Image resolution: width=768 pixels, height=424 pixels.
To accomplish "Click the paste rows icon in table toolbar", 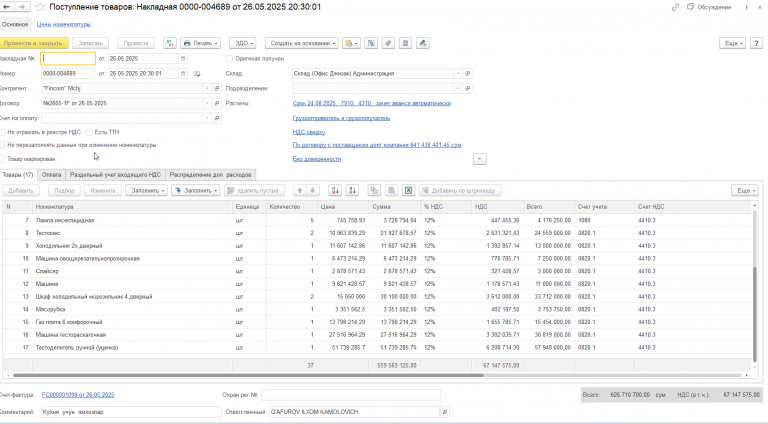I will point(391,190).
